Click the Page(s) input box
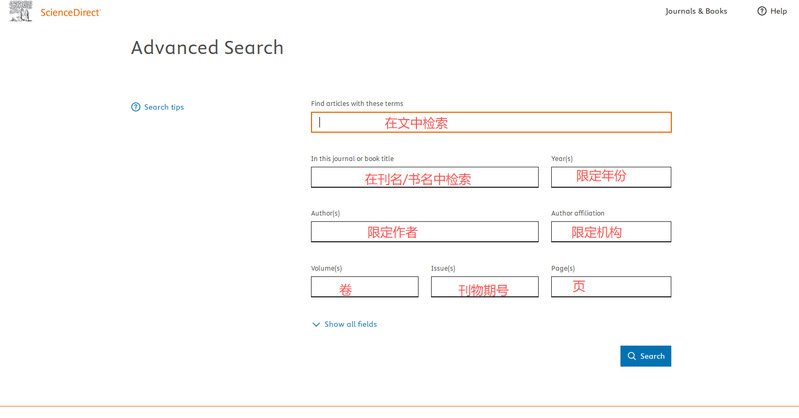This screenshot has width=799, height=418. (x=610, y=287)
